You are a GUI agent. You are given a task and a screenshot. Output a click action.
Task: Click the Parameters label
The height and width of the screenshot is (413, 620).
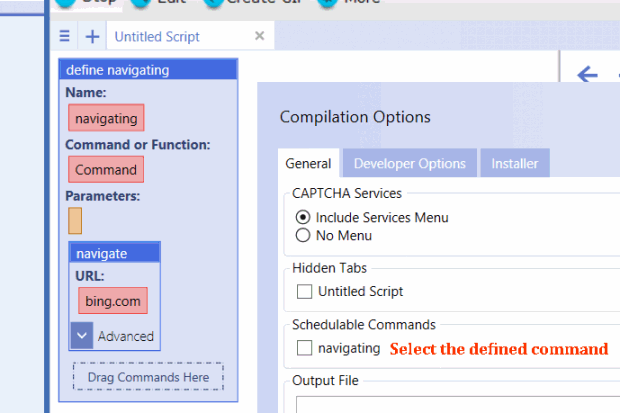pyautogui.click(x=102, y=196)
